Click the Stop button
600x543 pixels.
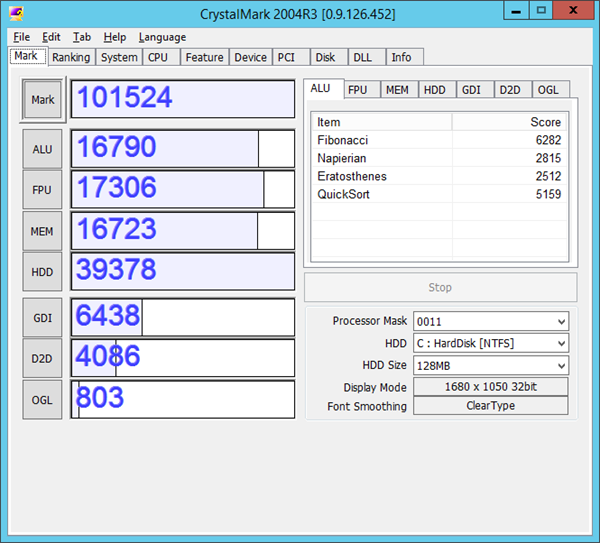(440, 287)
